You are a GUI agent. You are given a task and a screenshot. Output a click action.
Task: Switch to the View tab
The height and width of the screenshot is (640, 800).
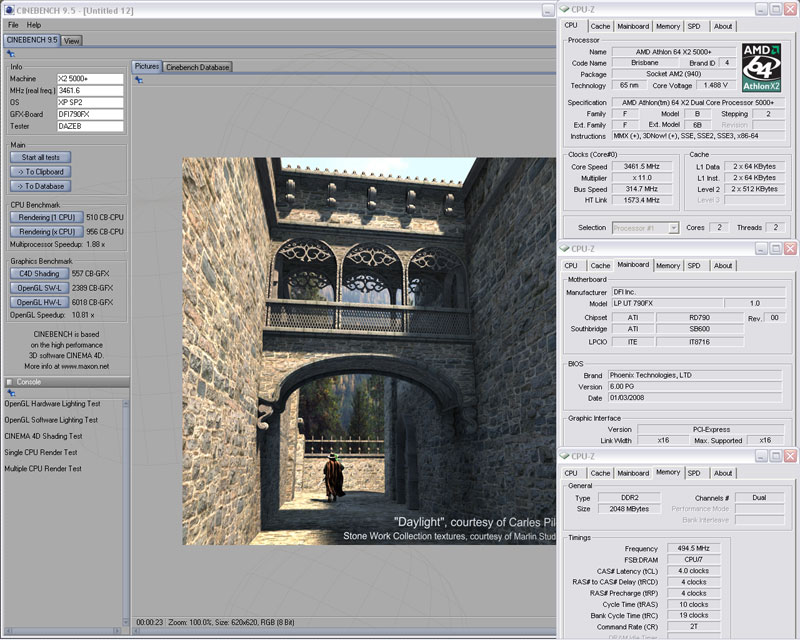click(x=72, y=41)
